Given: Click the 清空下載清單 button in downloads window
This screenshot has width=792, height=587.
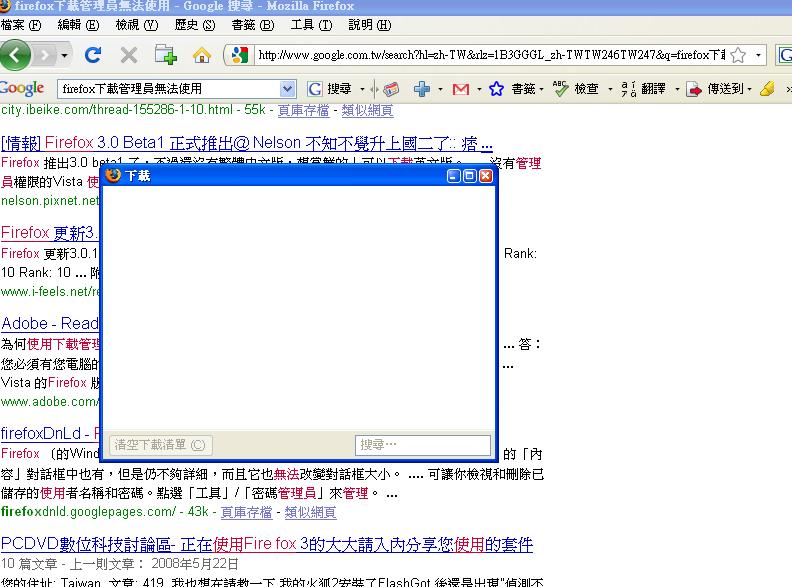Looking at the screenshot, I should tap(159, 445).
